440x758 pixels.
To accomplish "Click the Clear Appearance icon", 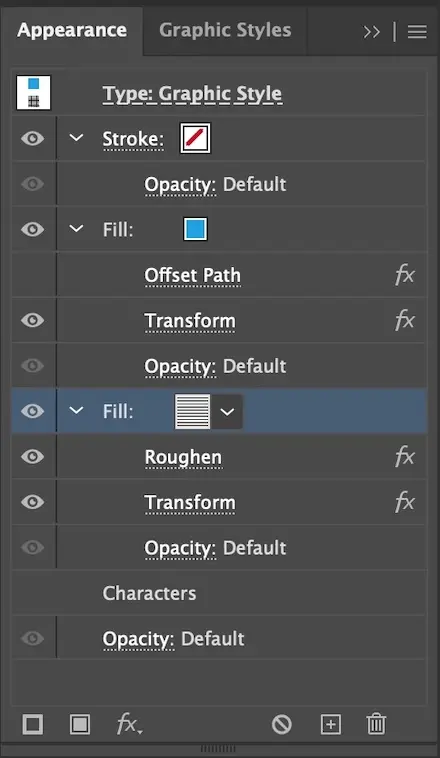I will 281,725.
